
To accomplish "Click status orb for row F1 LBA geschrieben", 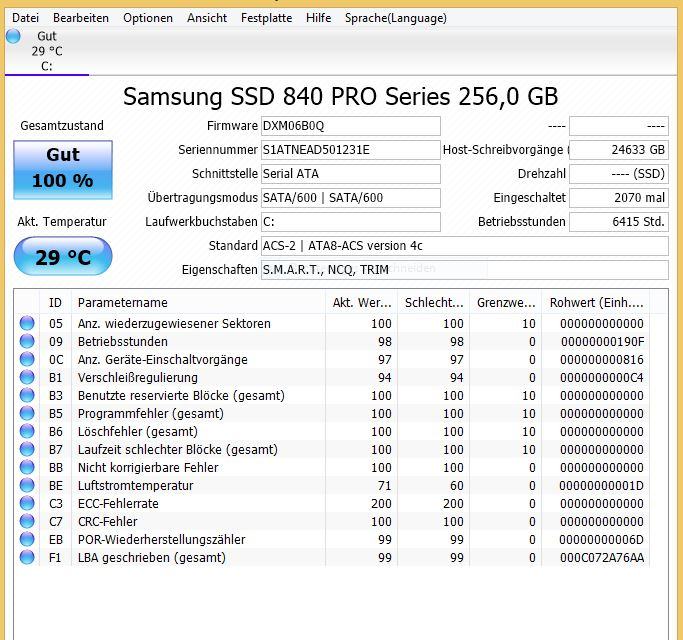I will (x=27, y=557).
